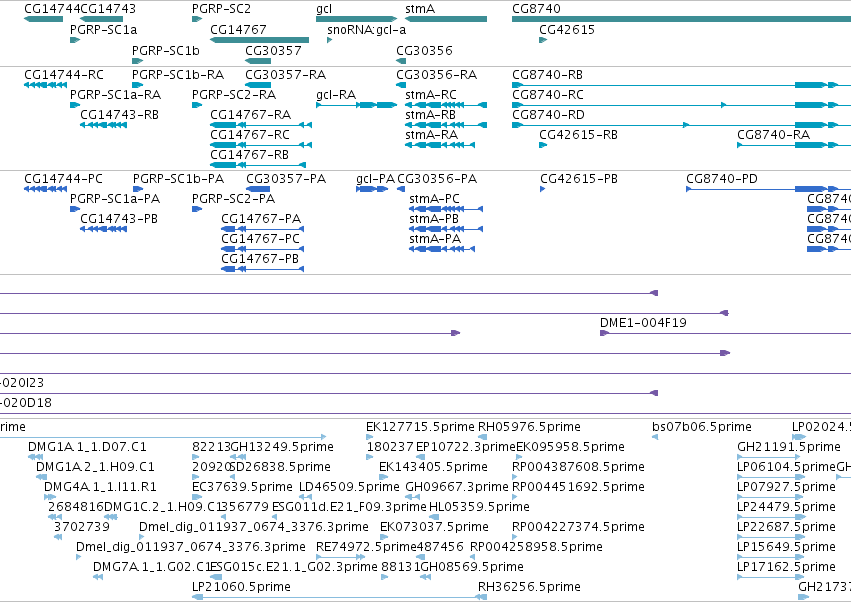This screenshot has width=851, height=602.
Task: Select transcript CG14767-RC
Action: tap(261, 145)
